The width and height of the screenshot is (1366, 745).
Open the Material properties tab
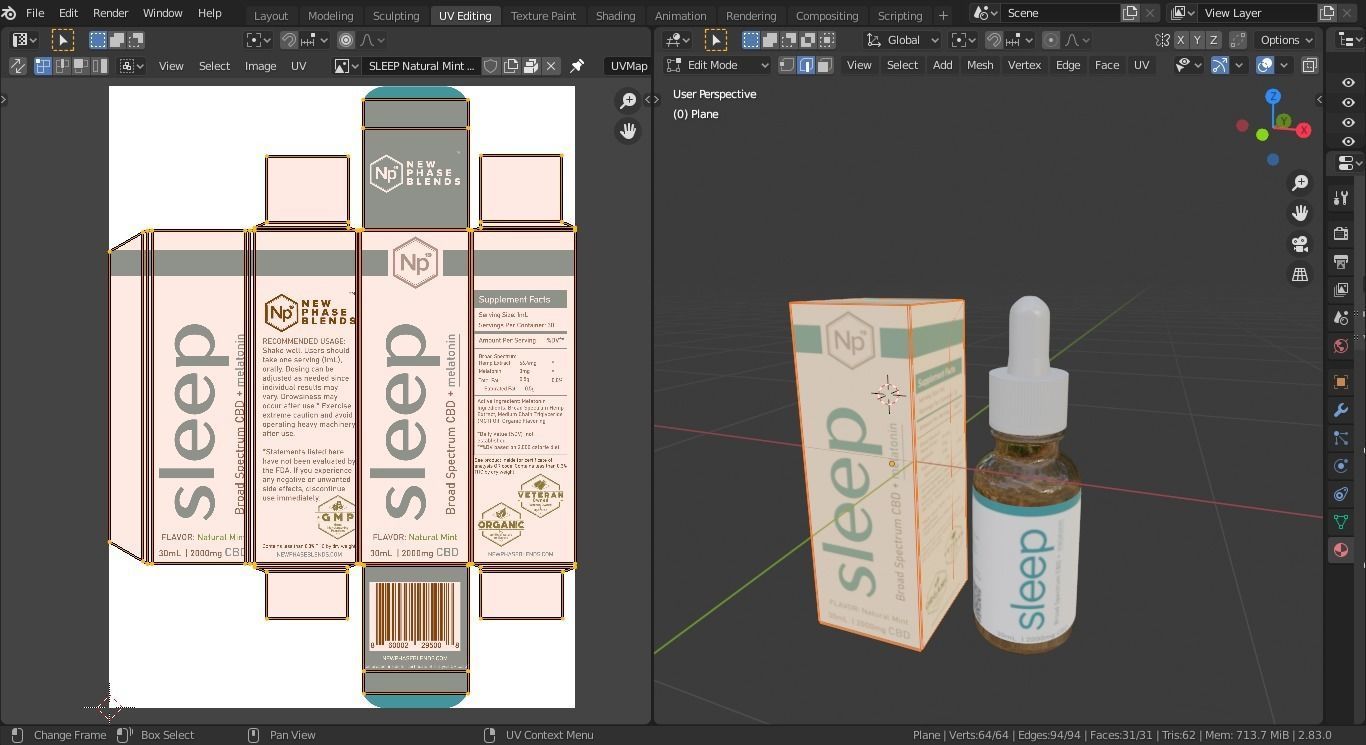(x=1341, y=550)
